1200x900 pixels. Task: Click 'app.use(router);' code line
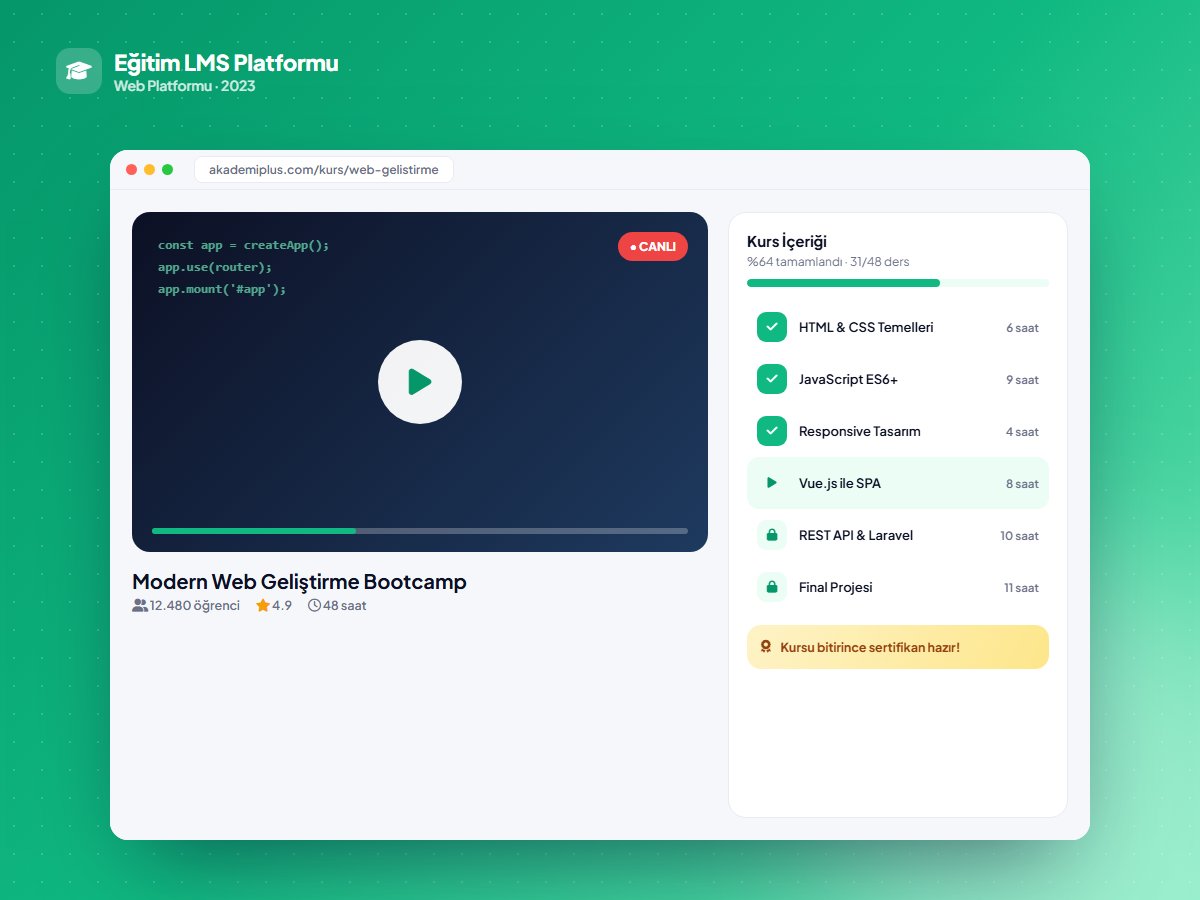point(215,267)
